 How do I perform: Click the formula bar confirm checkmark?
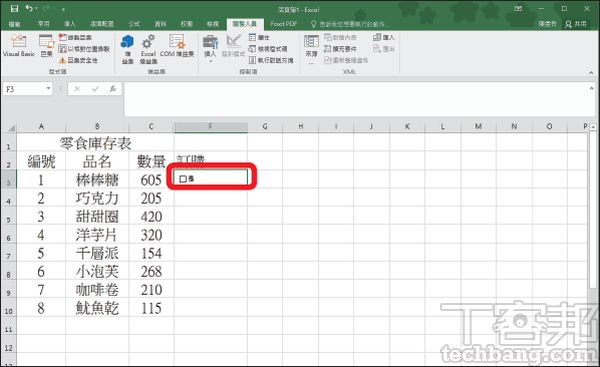[95, 89]
